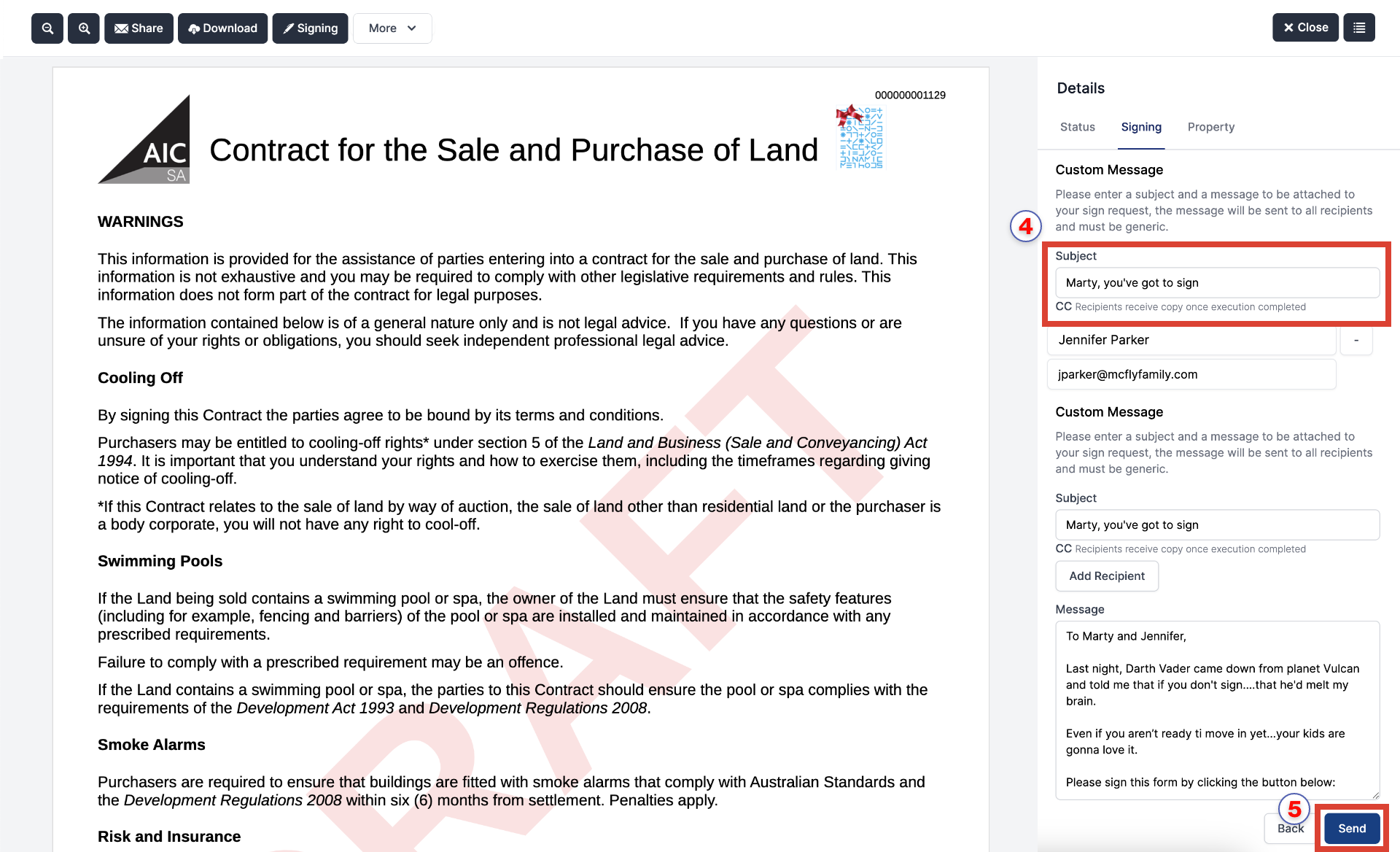This screenshot has height=852, width=1400.
Task: Edit the second Subject field
Action: (x=1217, y=525)
